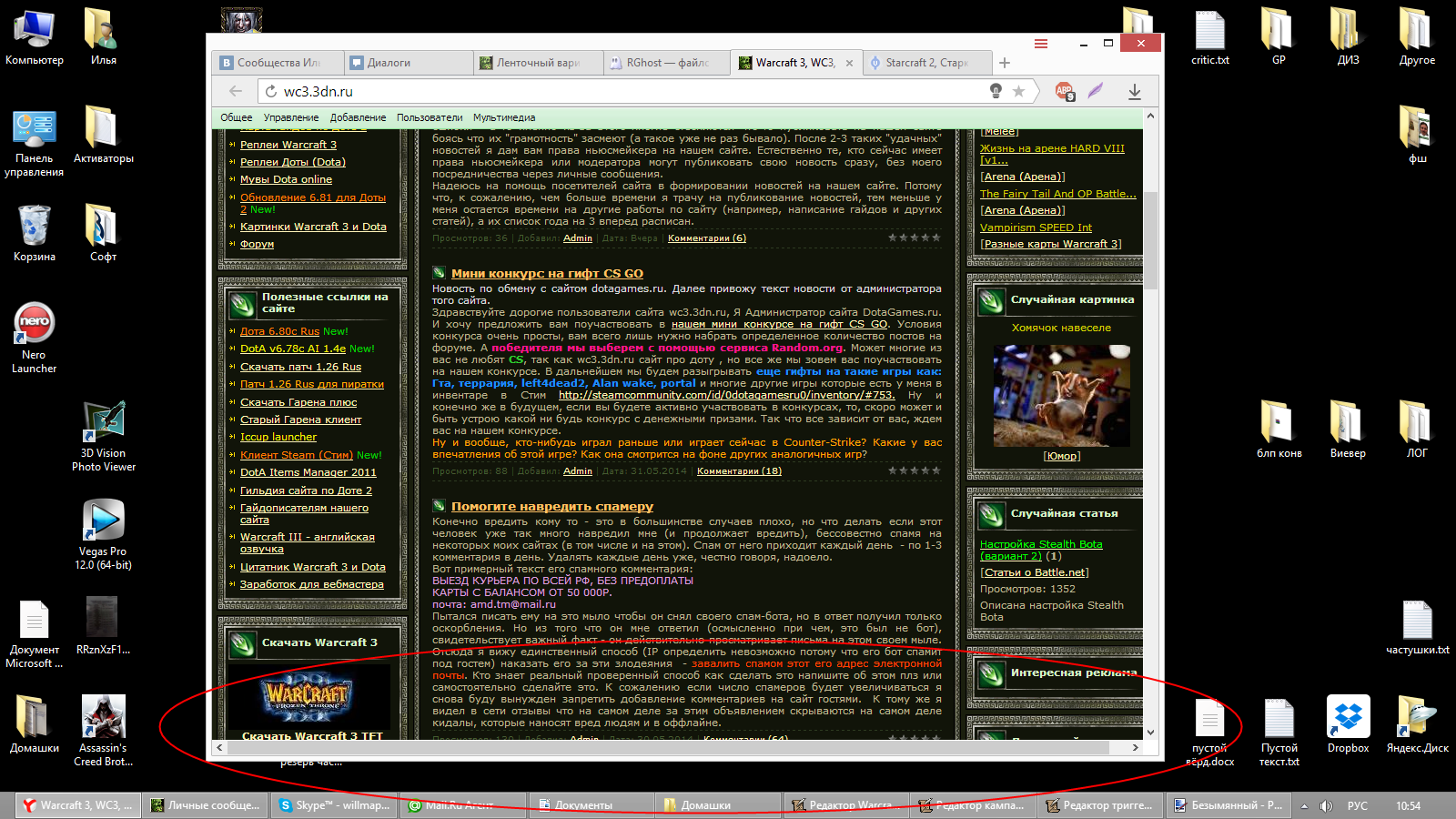The height and width of the screenshot is (819, 1456).
Task: Open Панель управления on the desktop
Action: [x=35, y=142]
